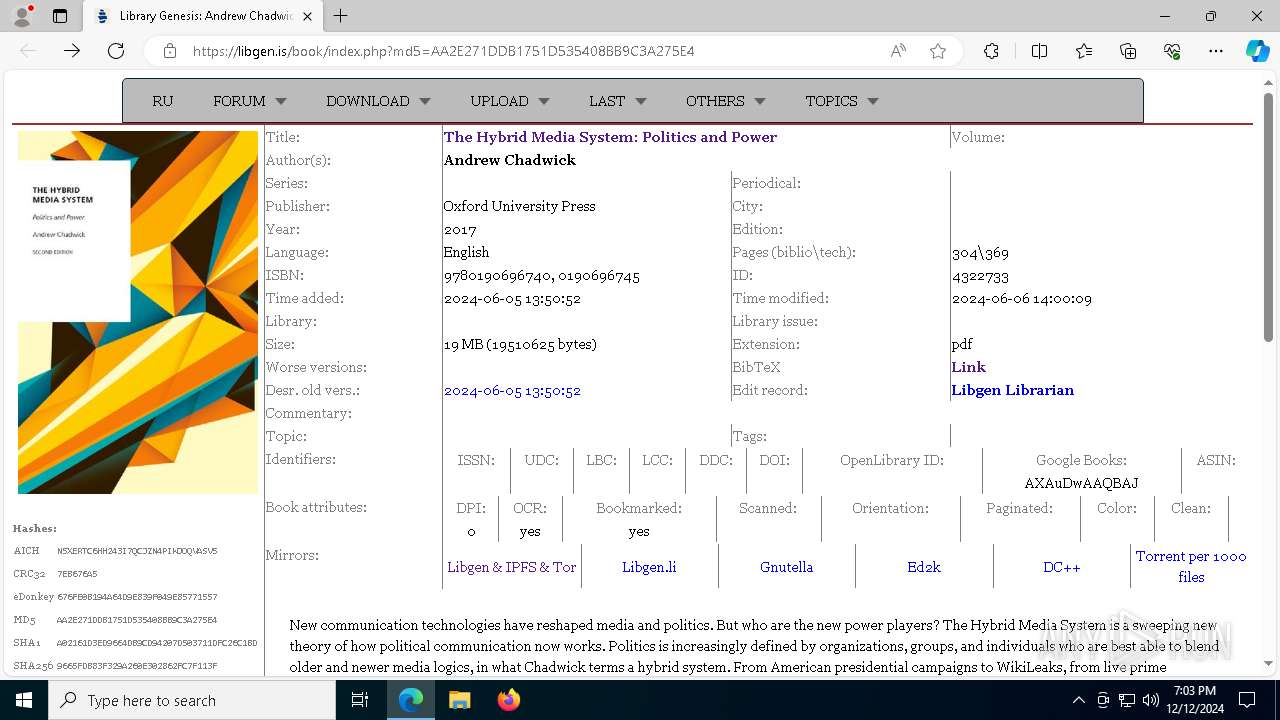This screenshot has width=1280, height=720.
Task: Open File Explorer from taskbar
Action: point(459,700)
